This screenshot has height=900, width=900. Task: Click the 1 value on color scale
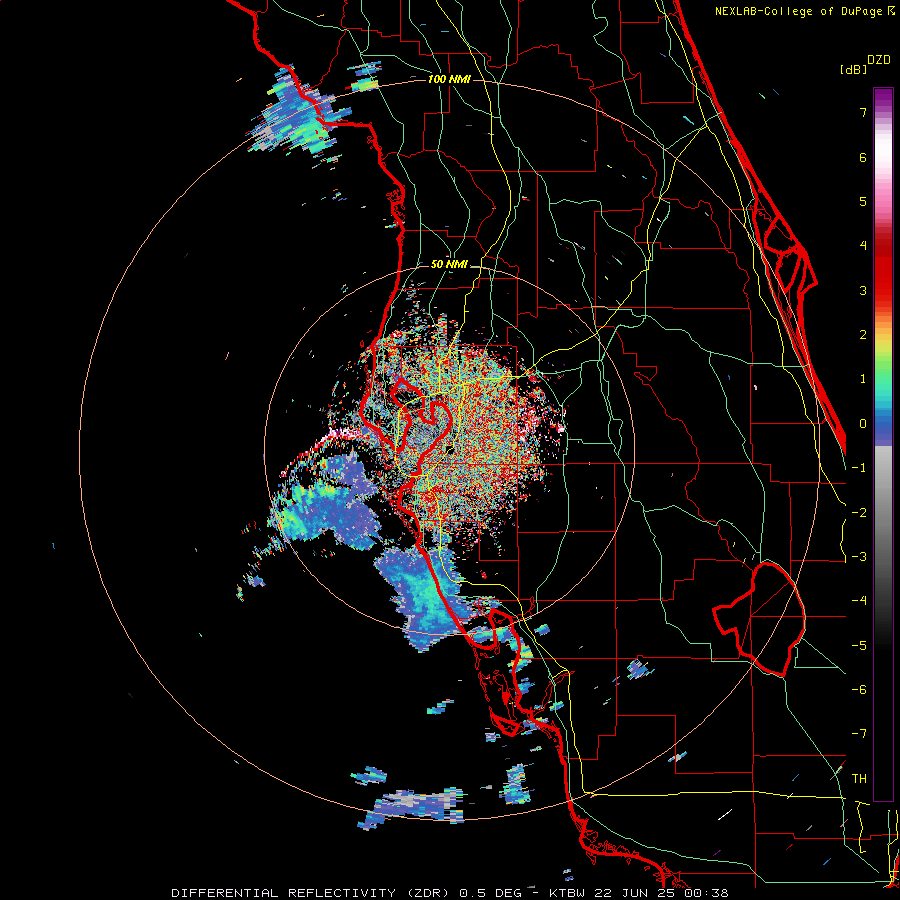863,379
